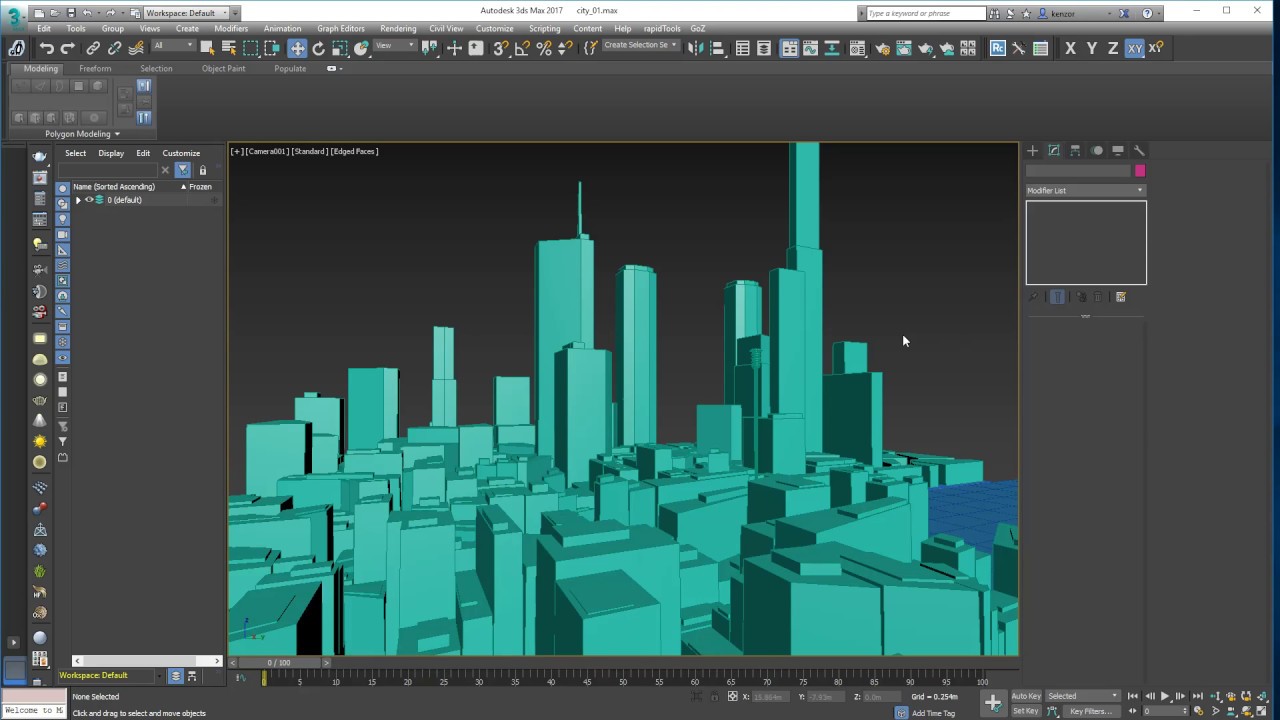Click the pink object color swatch
The image size is (1280, 720).
(x=1140, y=171)
